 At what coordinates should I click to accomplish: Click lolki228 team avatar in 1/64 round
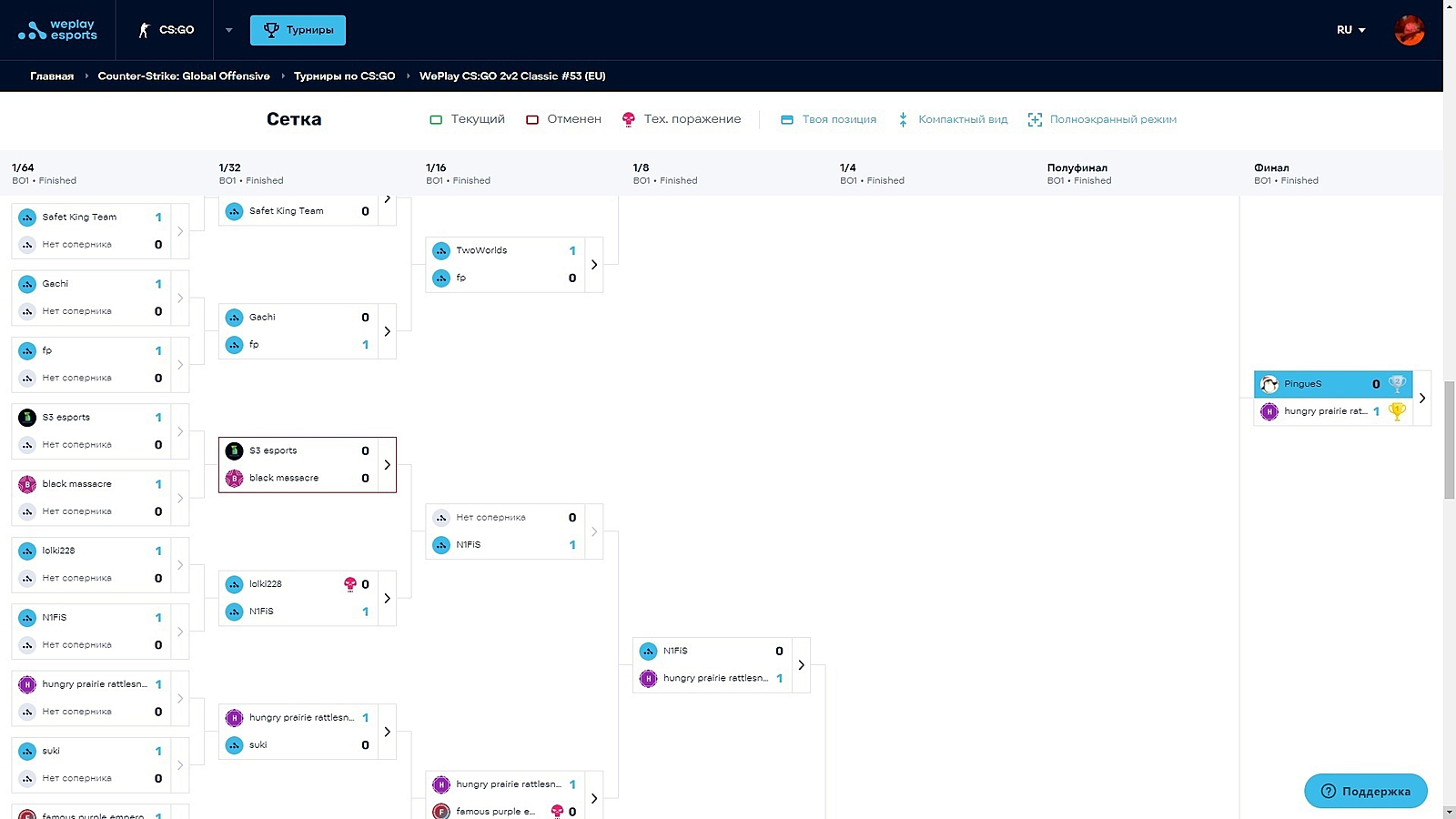point(27,551)
